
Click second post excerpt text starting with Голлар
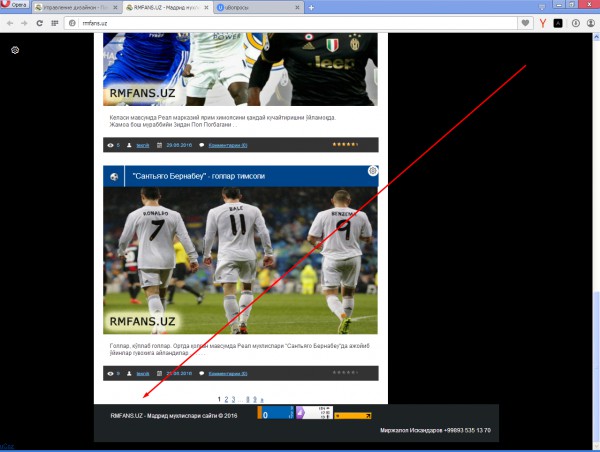tap(240, 349)
